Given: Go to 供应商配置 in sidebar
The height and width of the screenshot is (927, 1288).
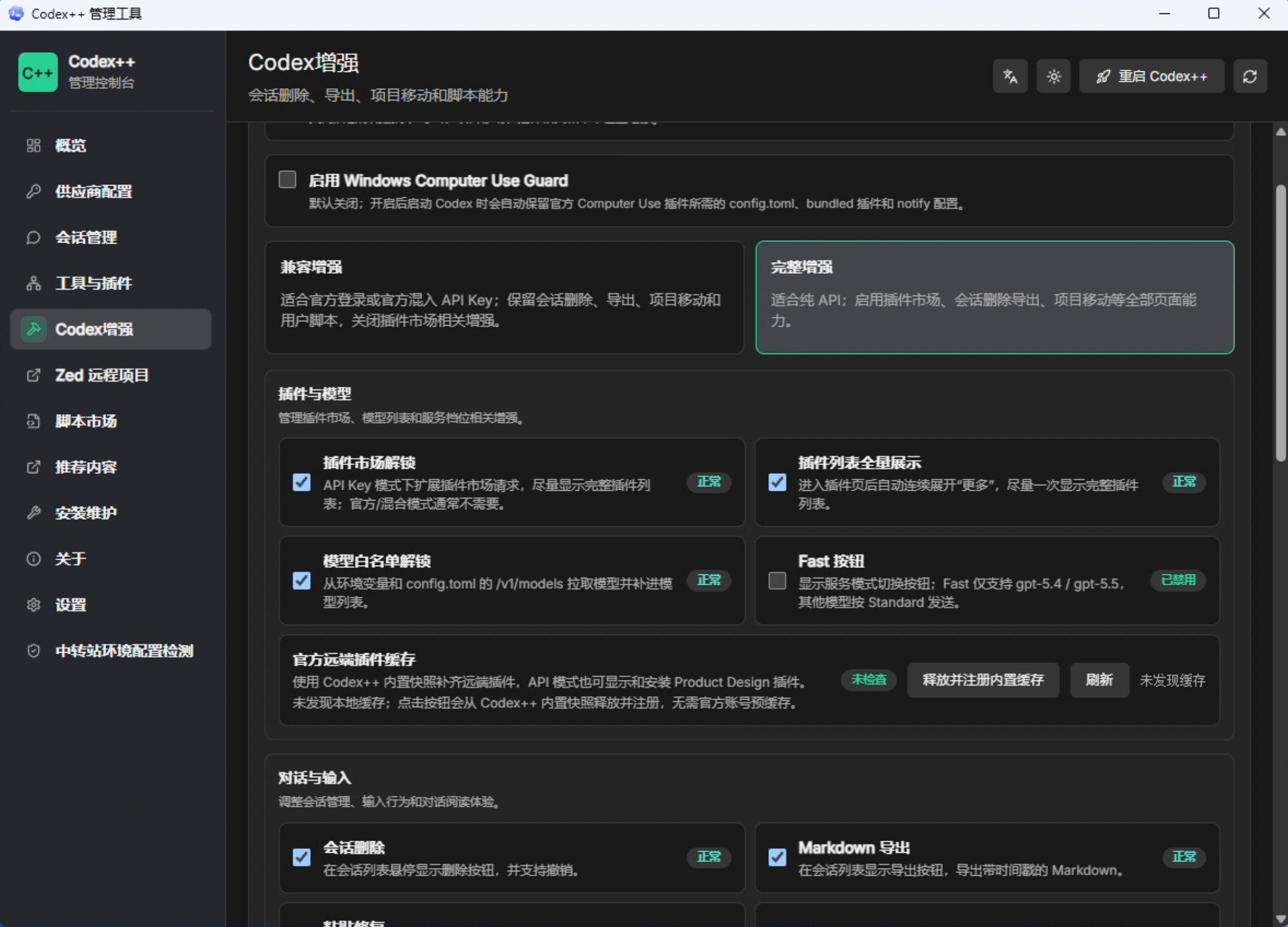Looking at the screenshot, I should click(x=111, y=191).
